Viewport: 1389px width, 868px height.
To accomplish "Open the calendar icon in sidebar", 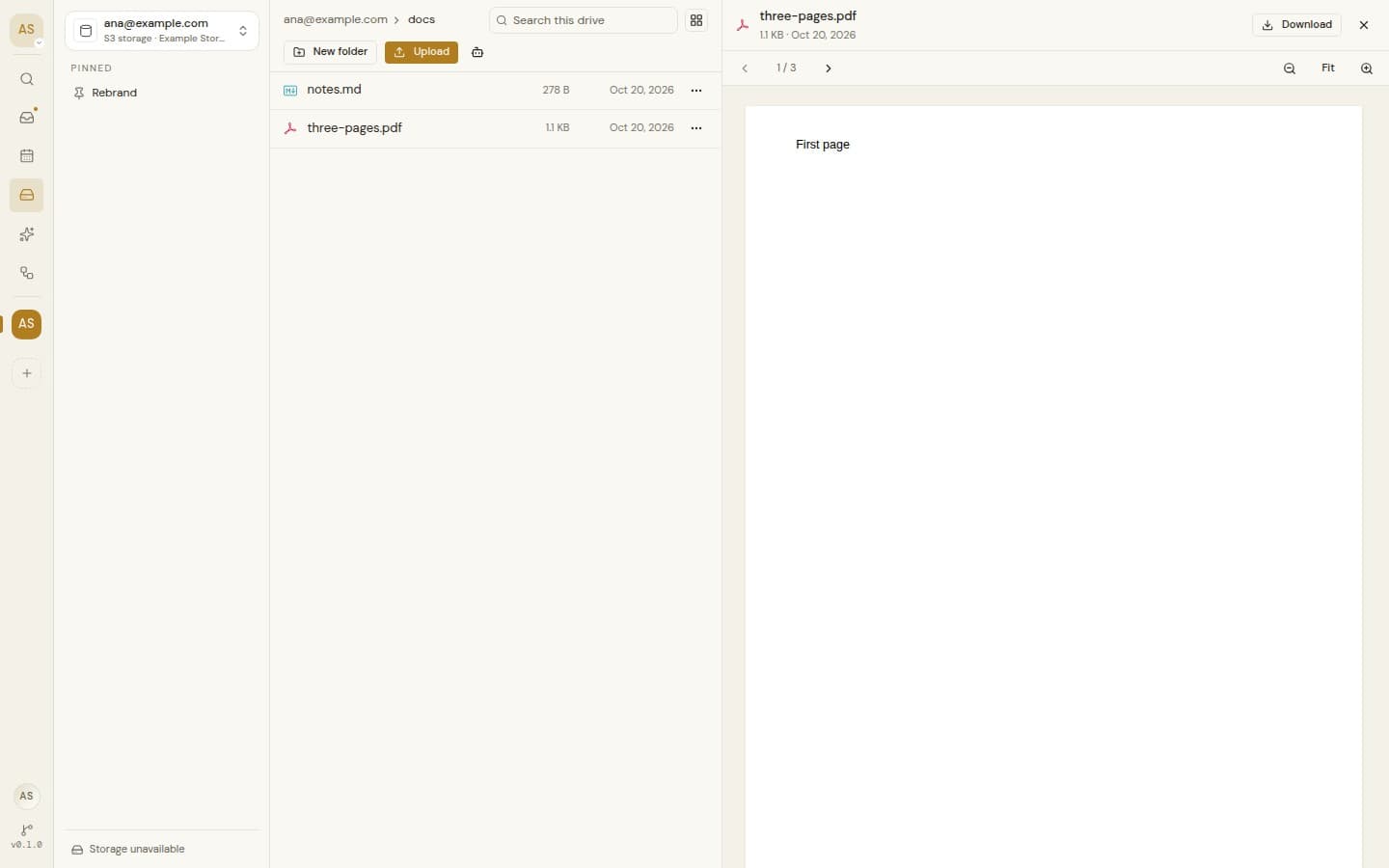I will 27,156.
